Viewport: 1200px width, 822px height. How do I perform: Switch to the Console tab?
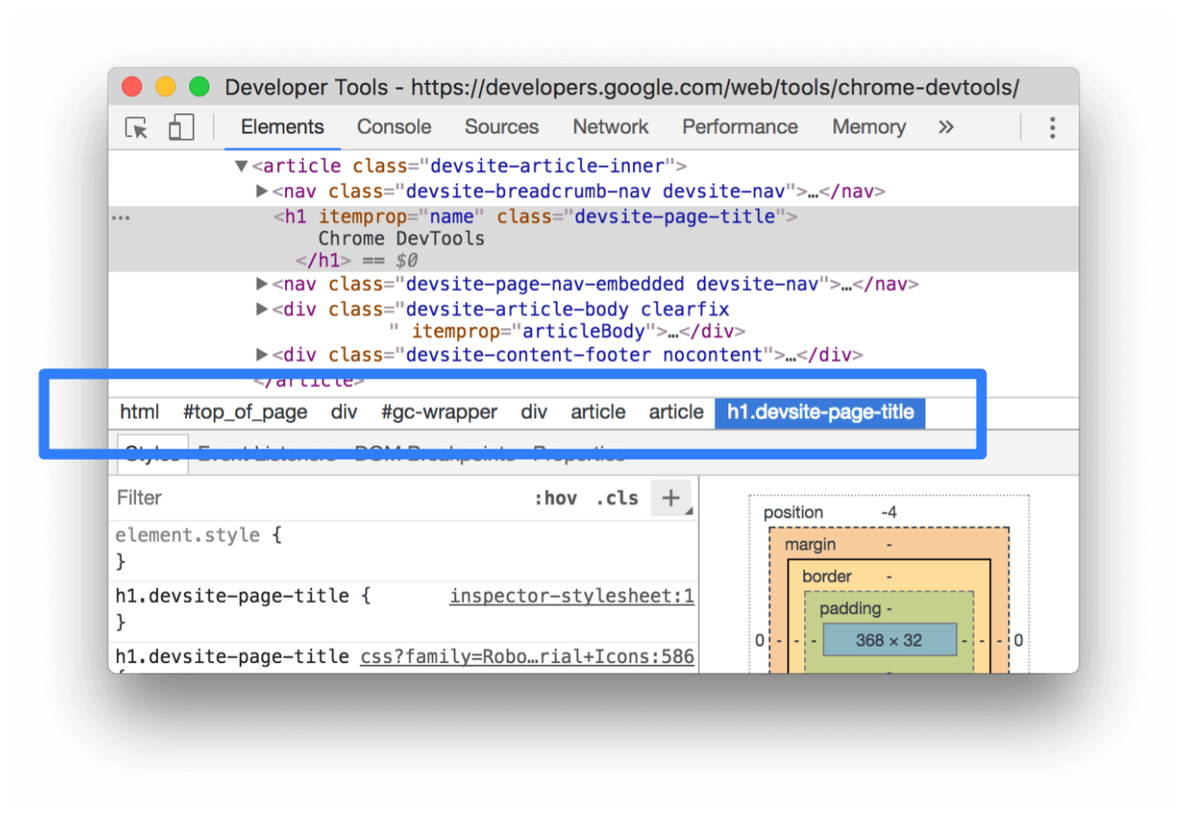[x=394, y=127]
